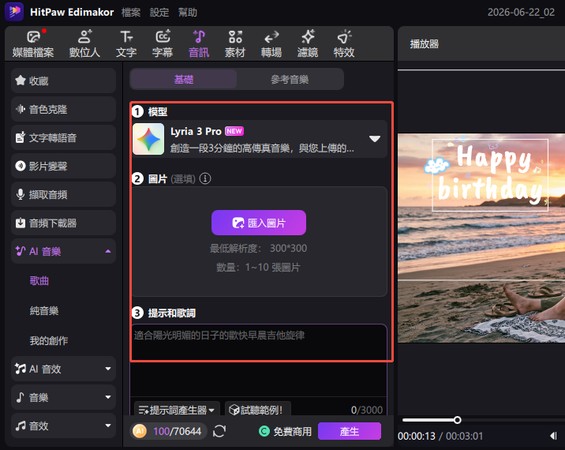Click the 試聽範例 sample listen button
Image resolution: width=565 pixels, height=450 pixels.
coord(258,410)
